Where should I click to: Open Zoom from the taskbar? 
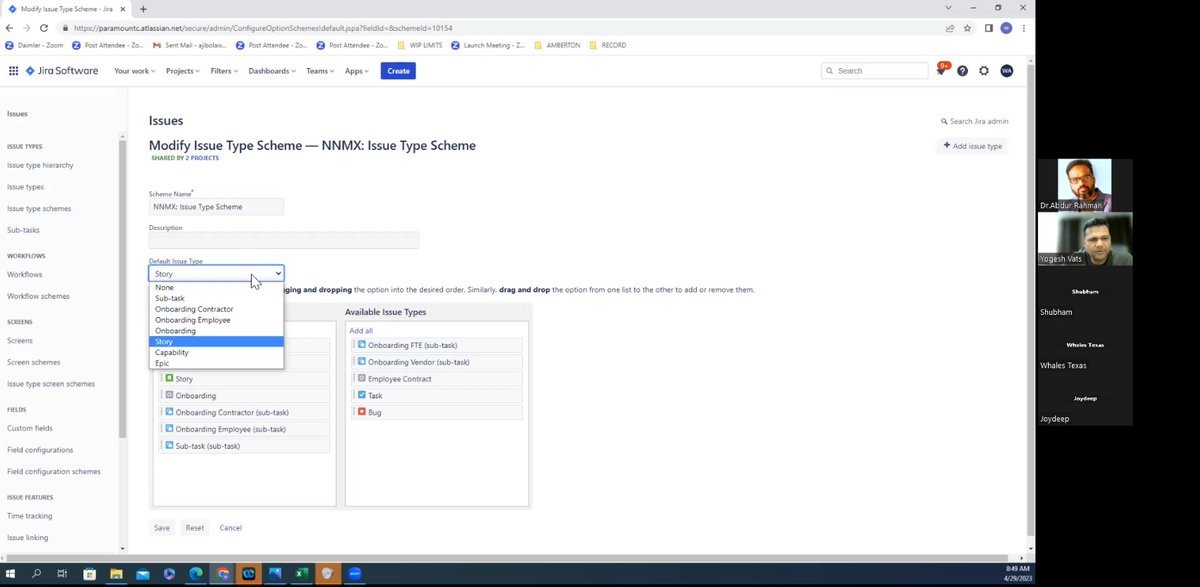(354, 574)
